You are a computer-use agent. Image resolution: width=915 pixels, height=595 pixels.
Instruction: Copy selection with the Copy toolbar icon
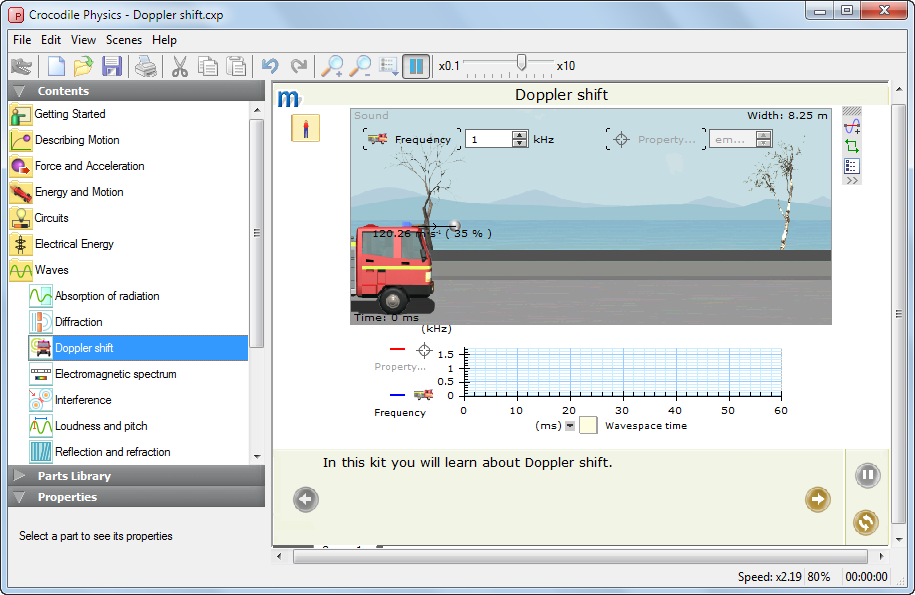coord(208,66)
